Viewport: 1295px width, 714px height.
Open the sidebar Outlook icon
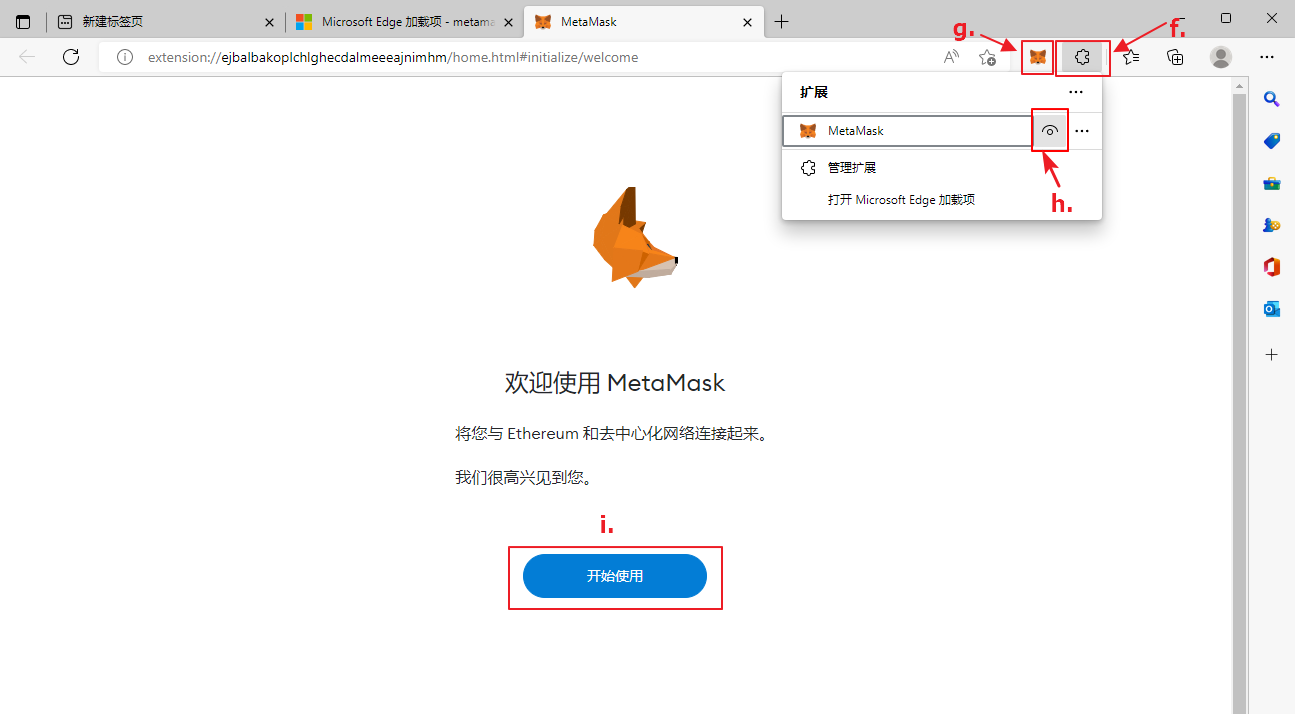1272,310
